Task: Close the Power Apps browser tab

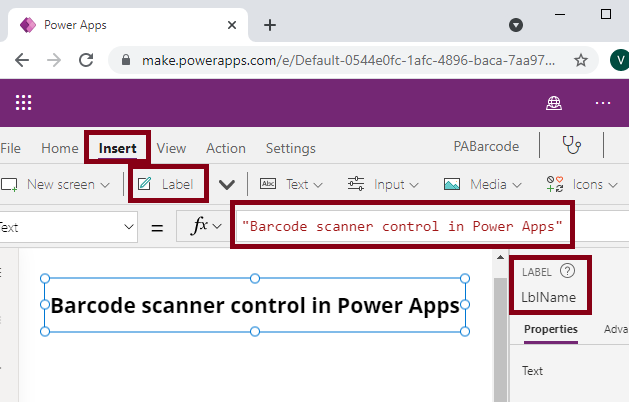Action: point(232,25)
